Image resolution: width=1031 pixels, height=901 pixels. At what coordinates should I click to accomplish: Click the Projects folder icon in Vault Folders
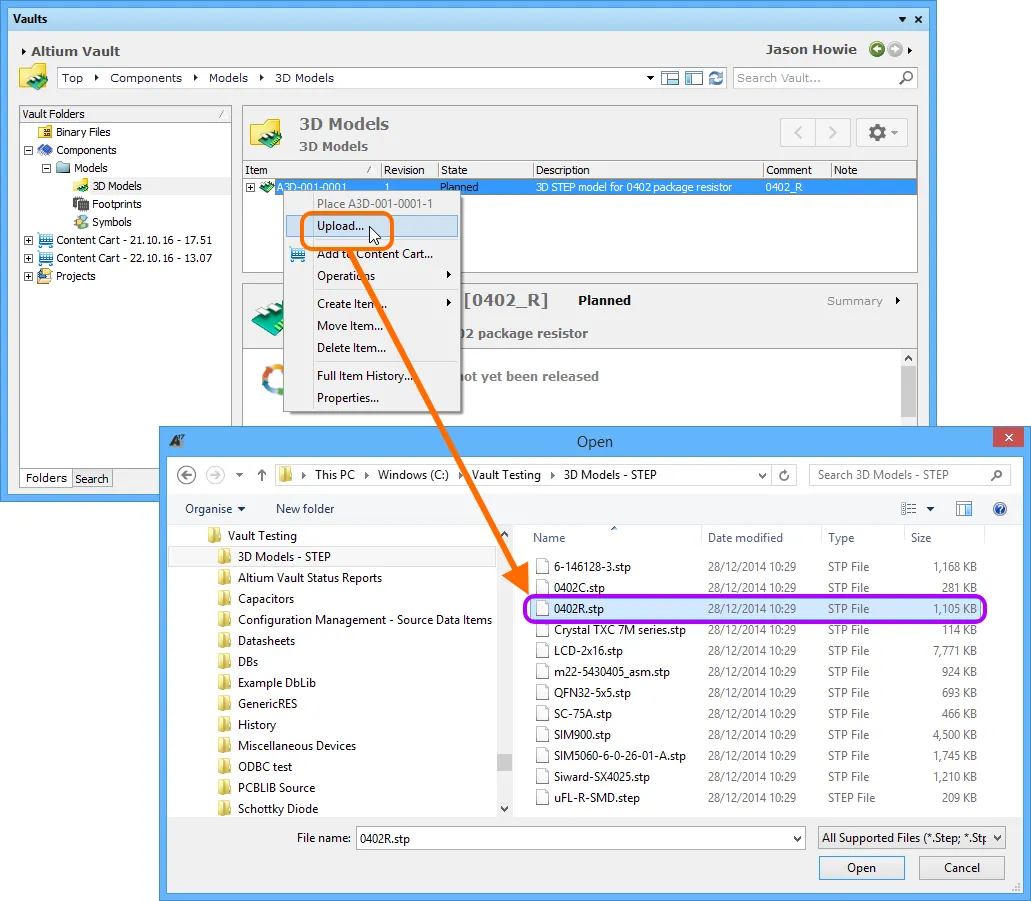(x=45, y=276)
